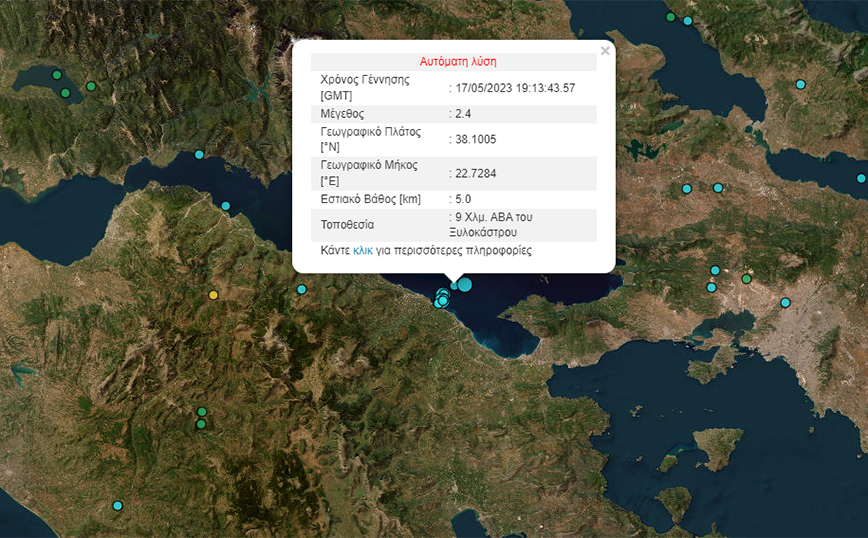
Task: Click the largest cyan marker below the popup
Action: click(x=464, y=285)
